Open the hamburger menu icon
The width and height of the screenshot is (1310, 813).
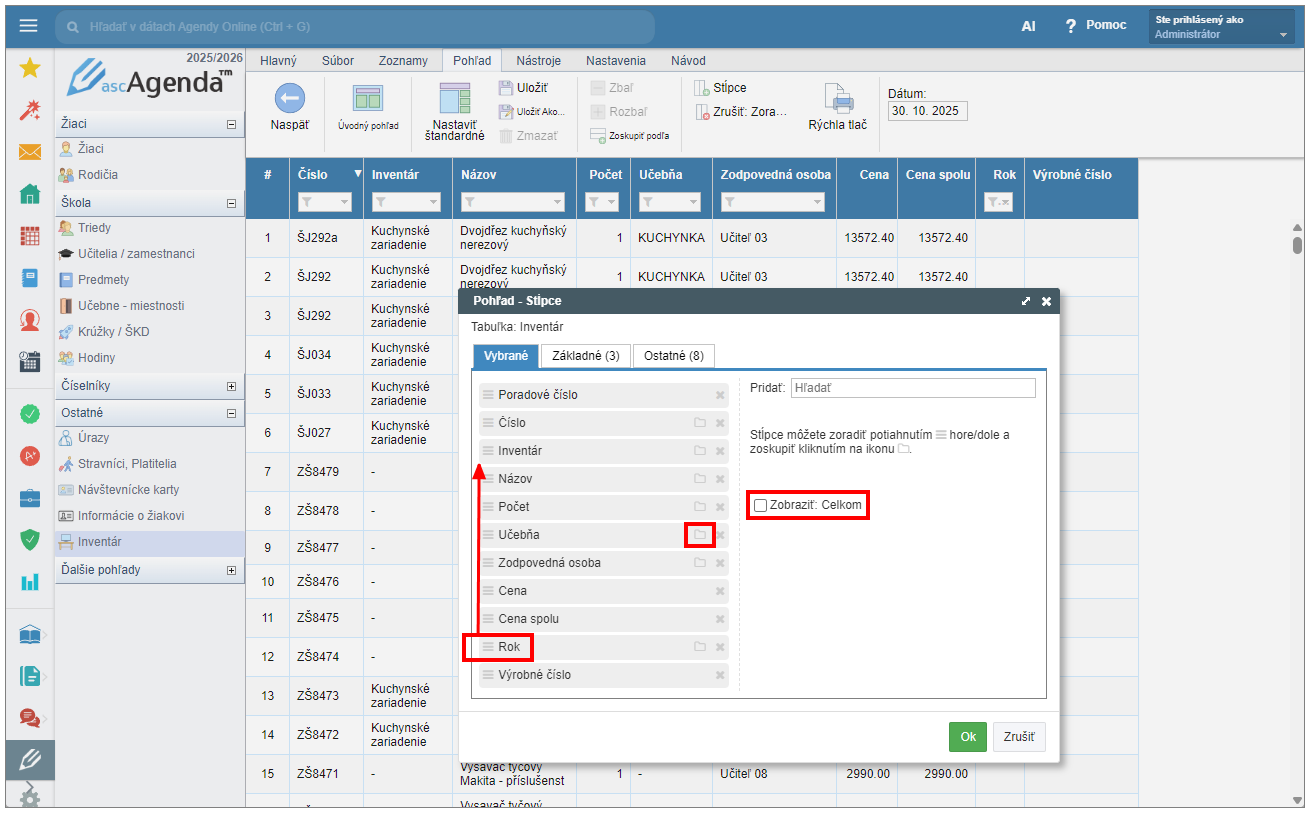(x=28, y=26)
